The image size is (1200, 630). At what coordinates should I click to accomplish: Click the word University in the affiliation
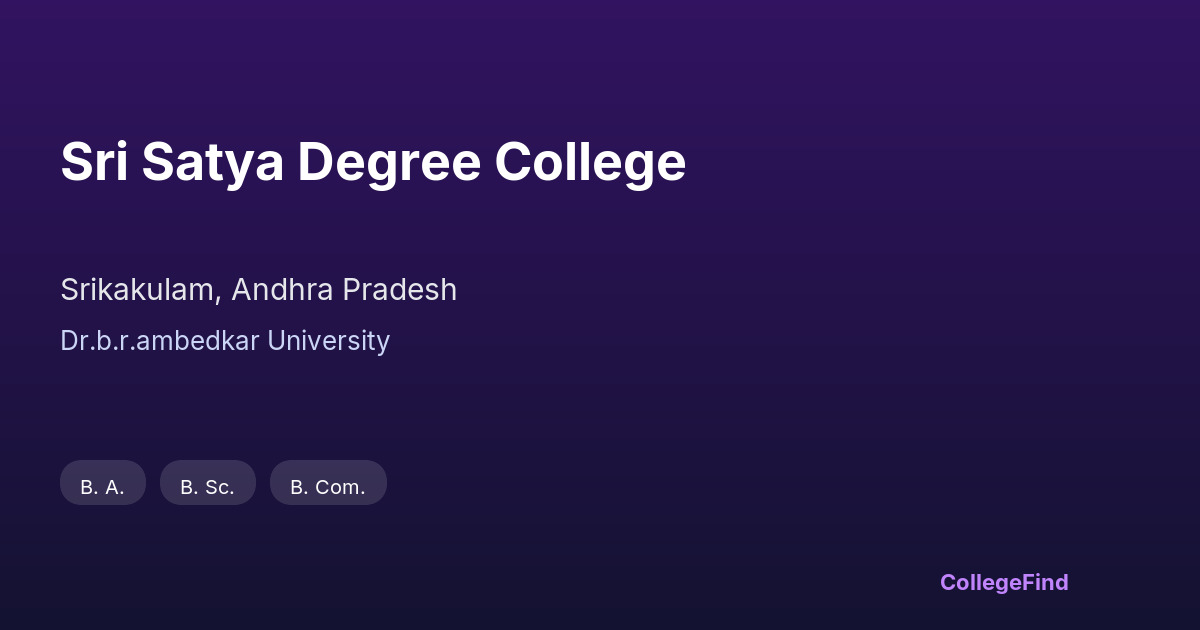pyautogui.click(x=333, y=341)
